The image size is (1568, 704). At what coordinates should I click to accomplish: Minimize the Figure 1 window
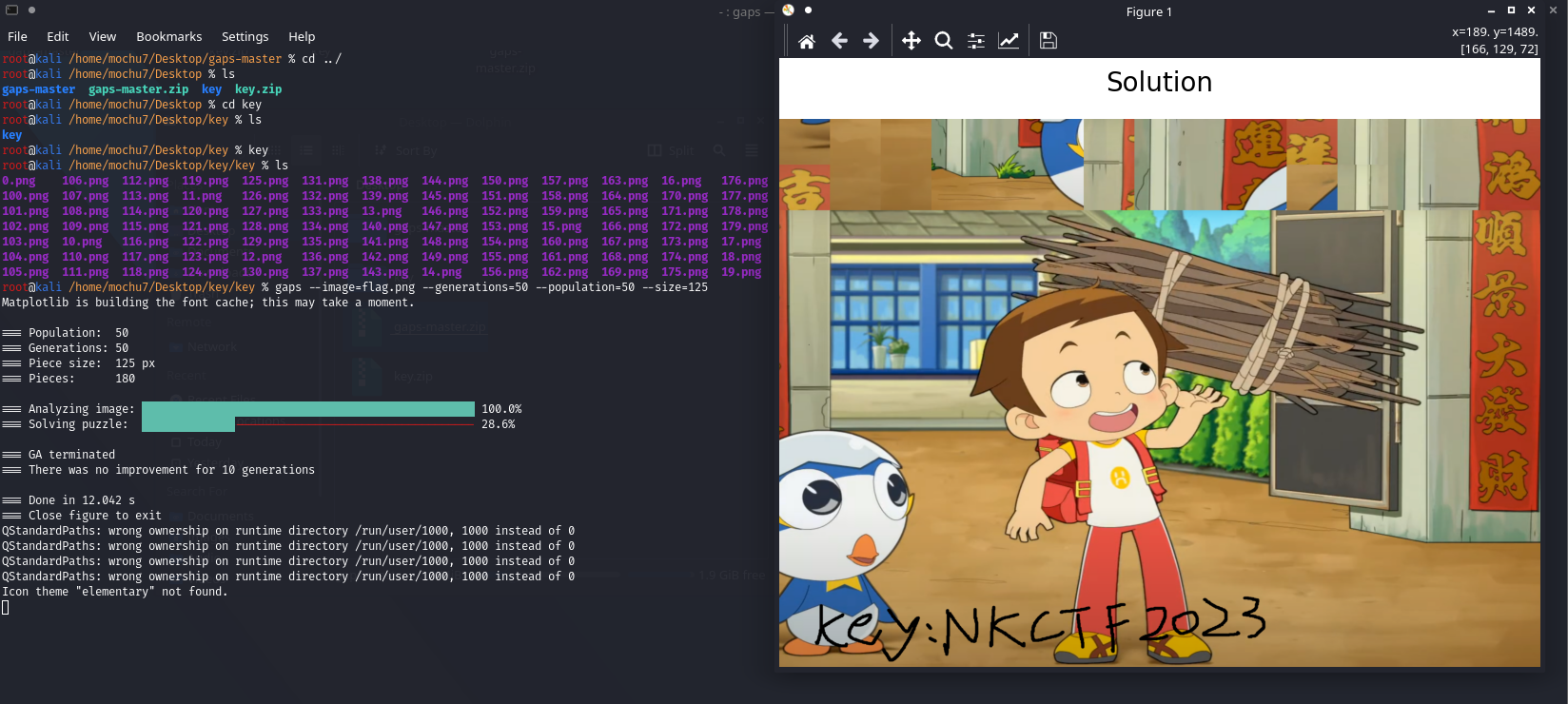[x=1491, y=10]
